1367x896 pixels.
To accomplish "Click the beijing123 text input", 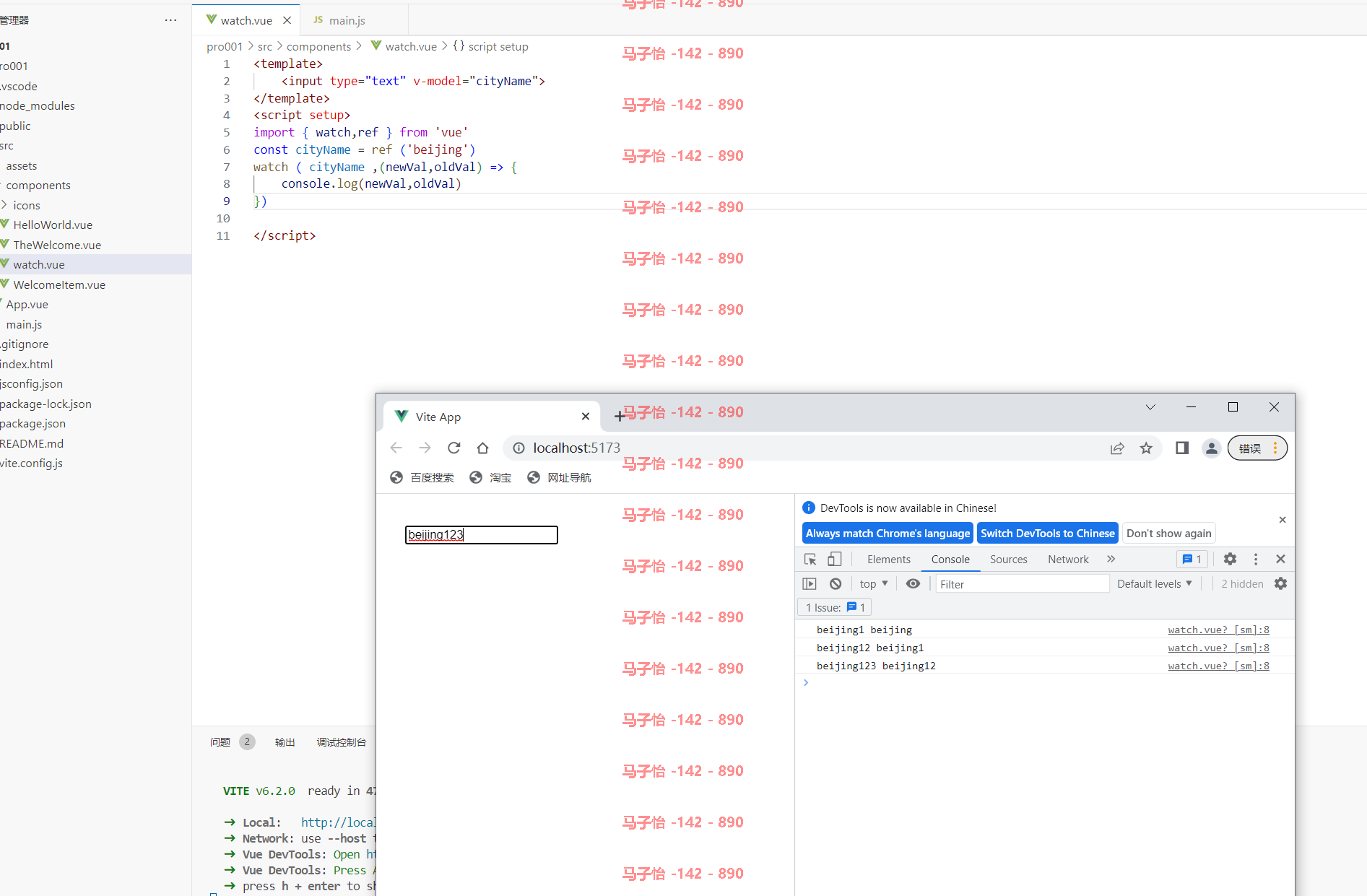I will (x=482, y=534).
